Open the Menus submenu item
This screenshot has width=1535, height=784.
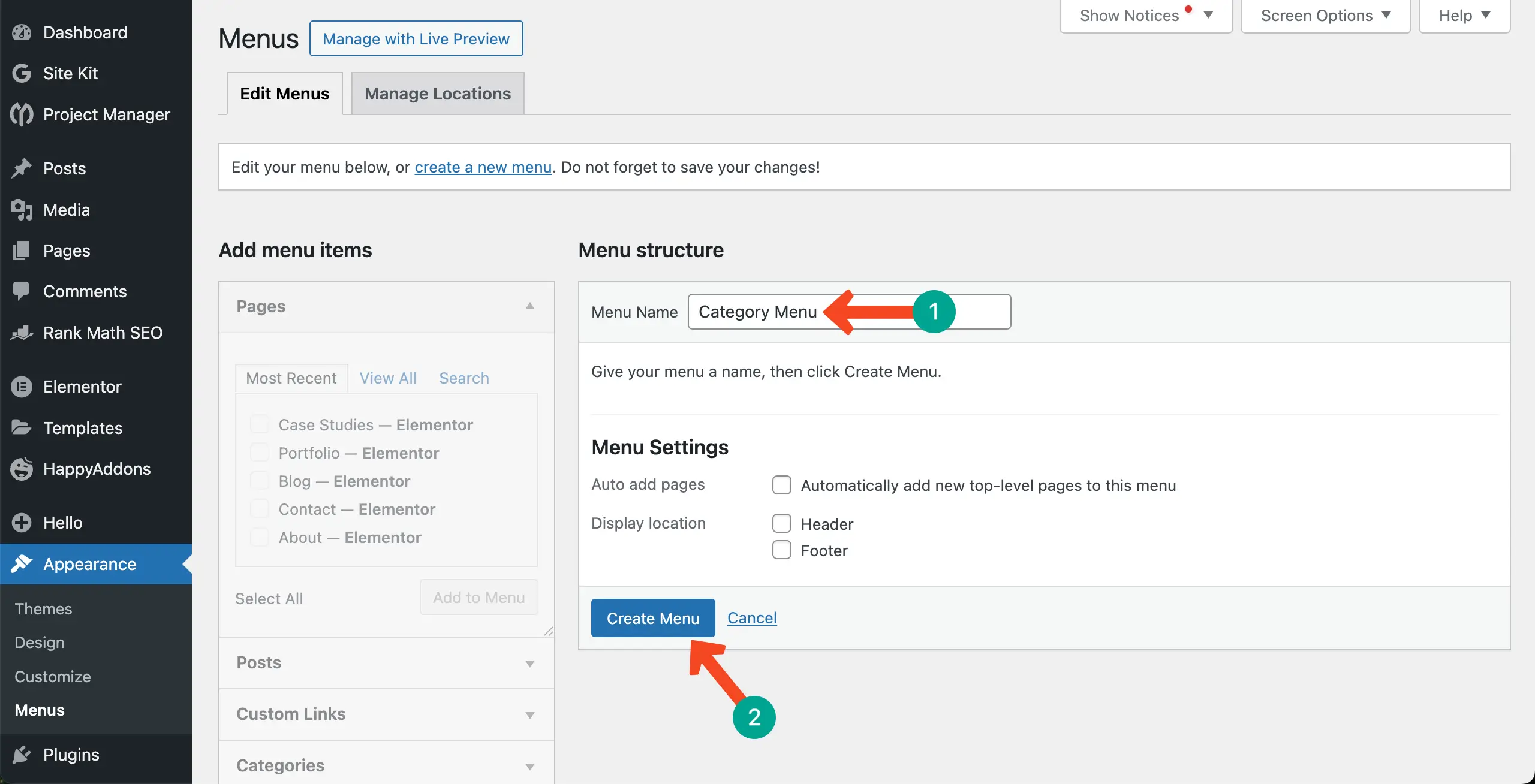(x=40, y=710)
